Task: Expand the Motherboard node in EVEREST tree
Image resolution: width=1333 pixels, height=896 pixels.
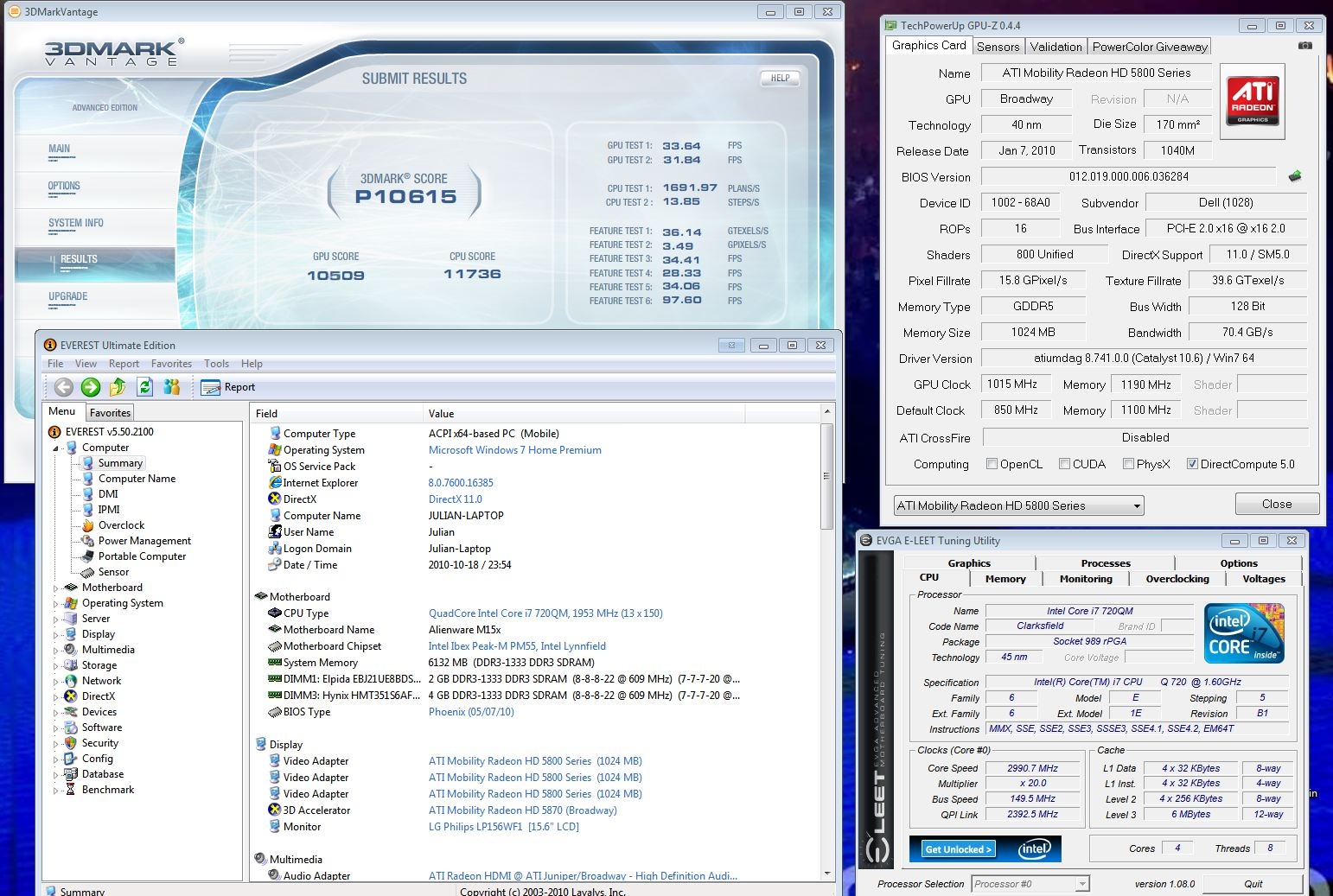Action: click(56, 588)
